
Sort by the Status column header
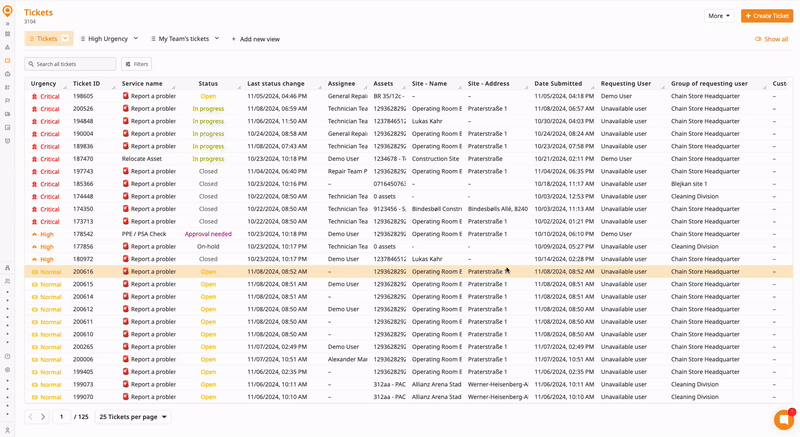[208, 84]
